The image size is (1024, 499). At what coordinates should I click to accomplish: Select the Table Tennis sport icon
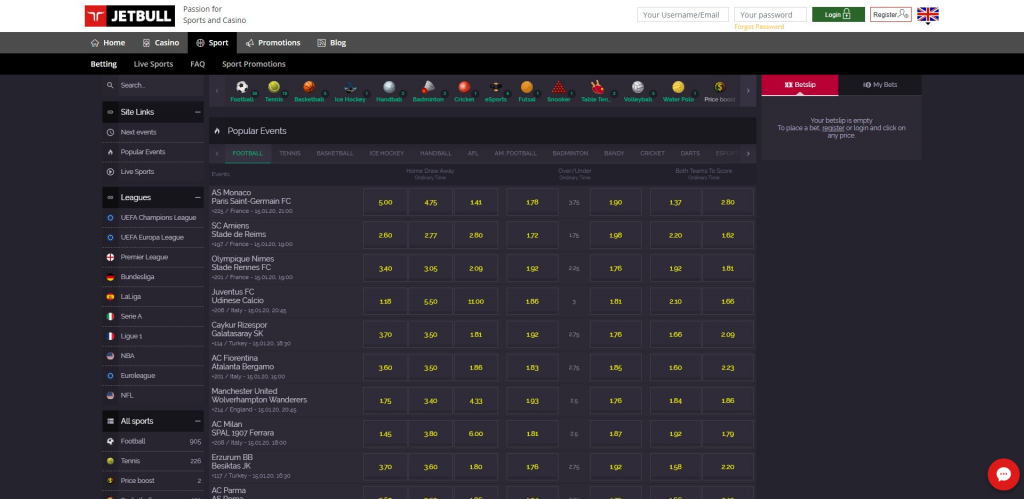tap(596, 91)
